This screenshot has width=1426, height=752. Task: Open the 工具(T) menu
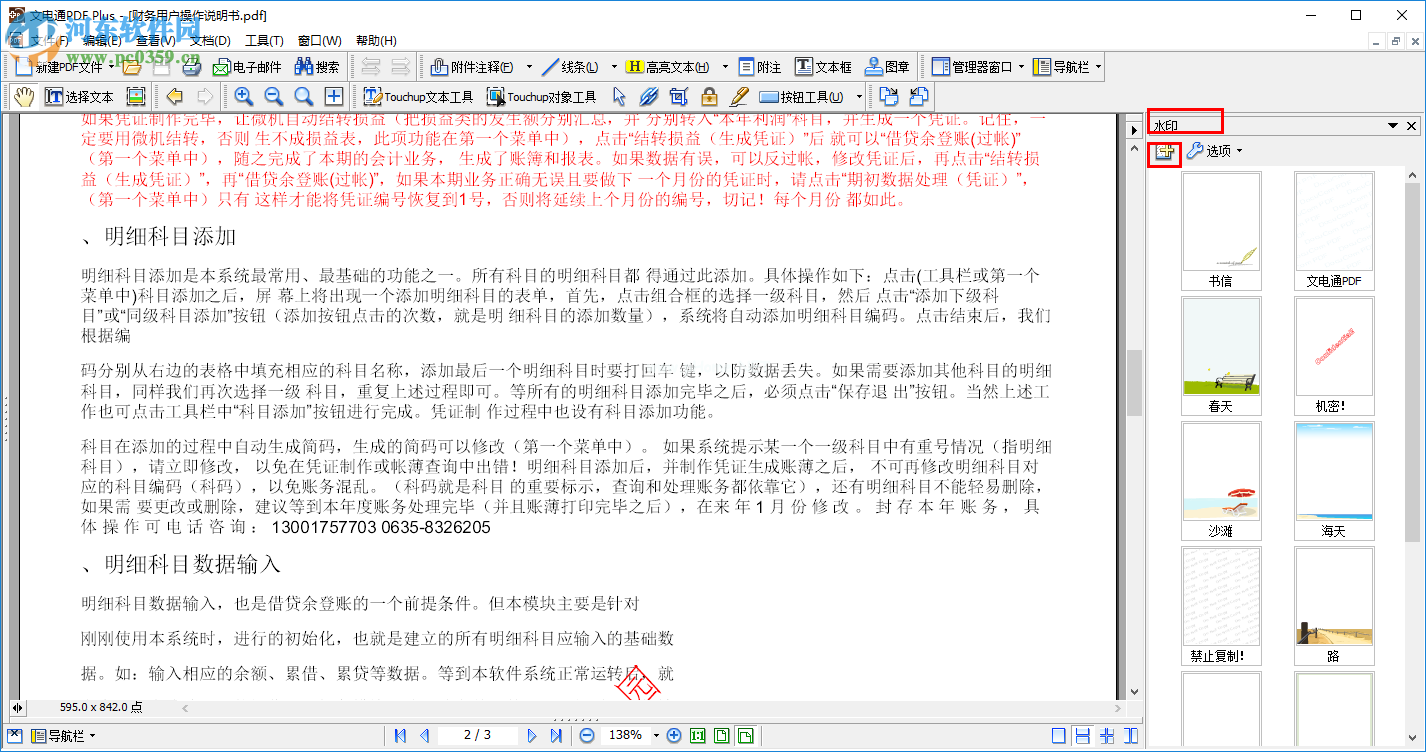click(x=264, y=40)
